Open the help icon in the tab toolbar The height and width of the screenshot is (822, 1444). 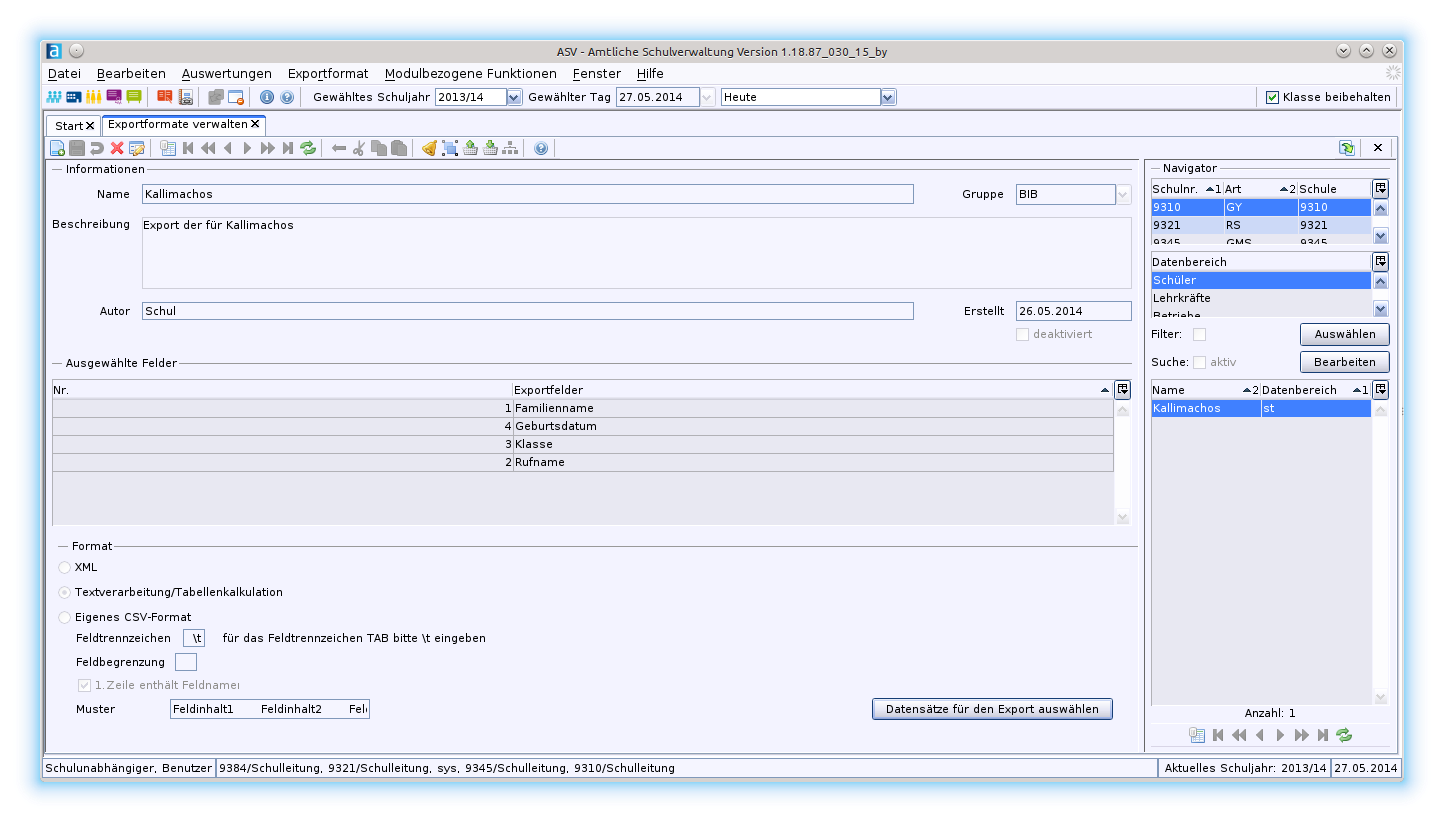(541, 148)
